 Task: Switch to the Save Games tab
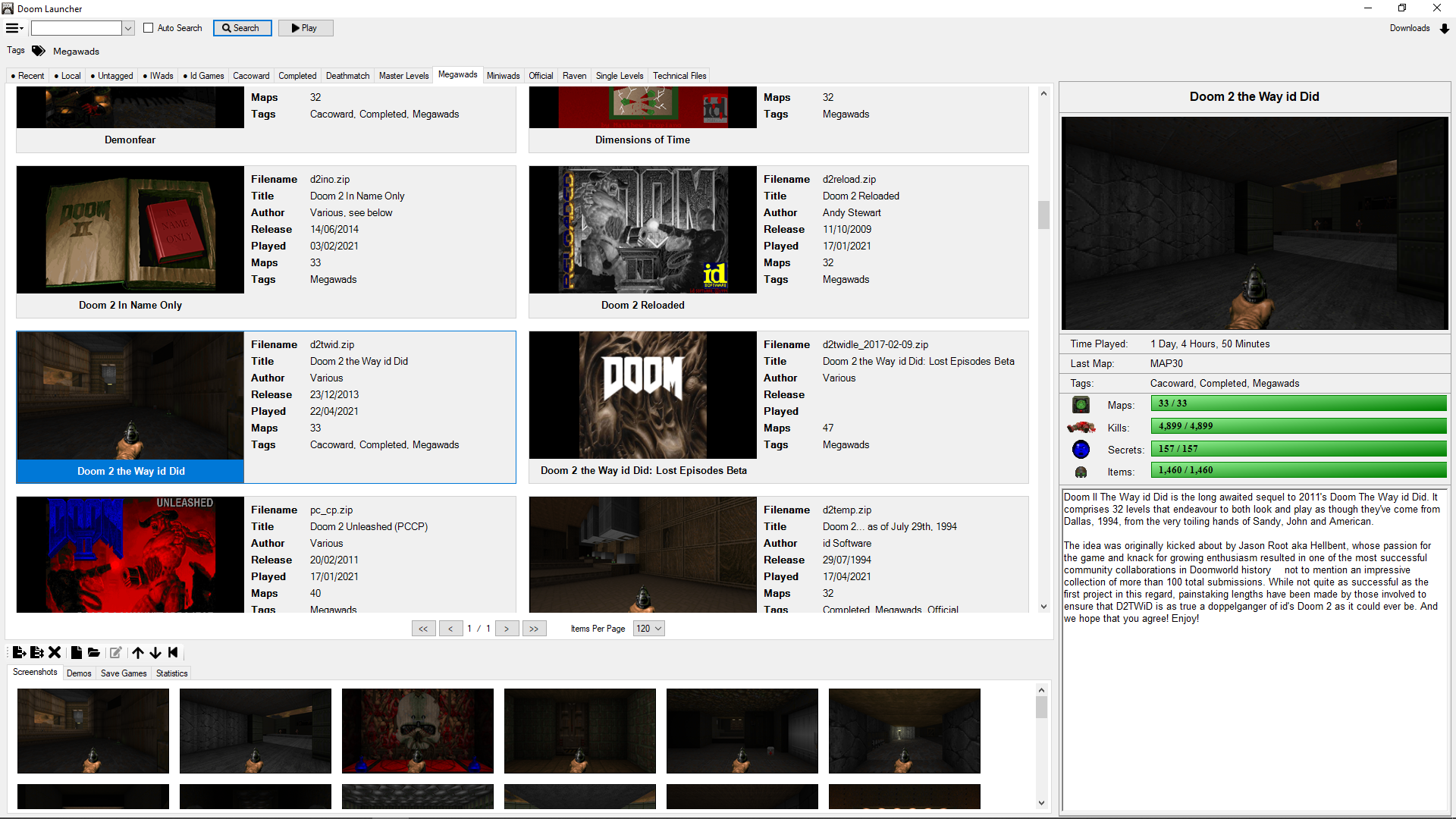coord(124,673)
